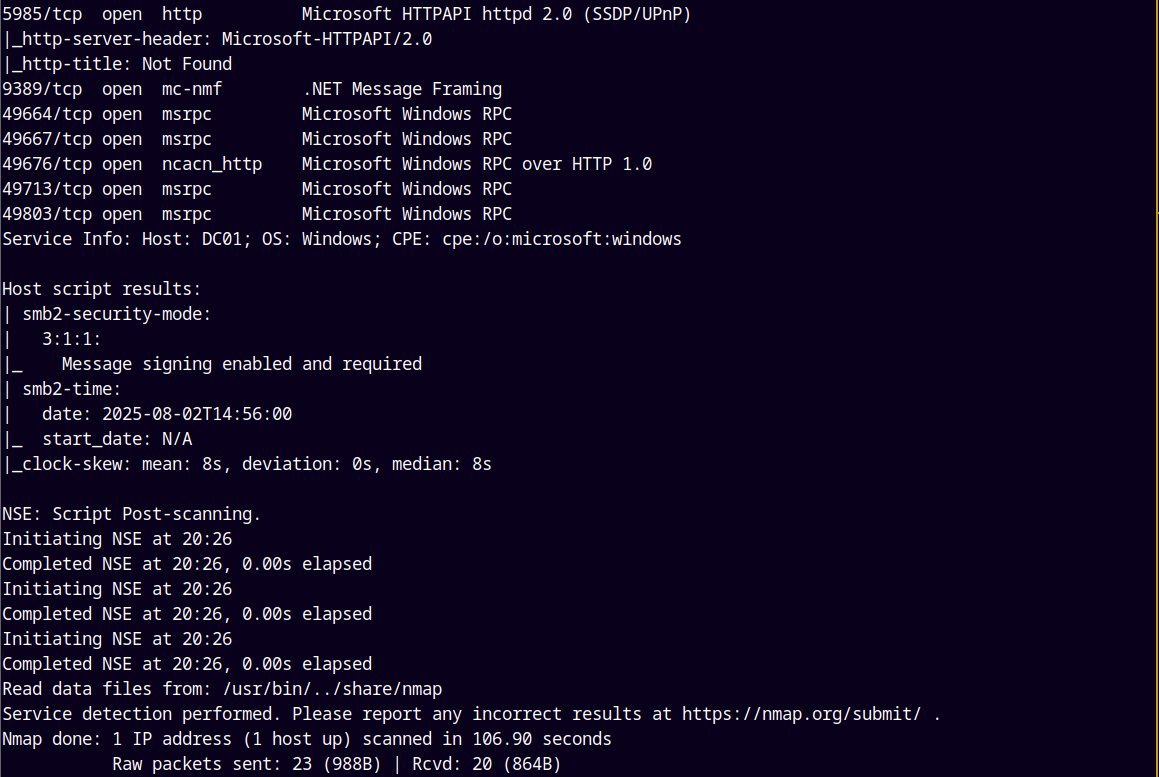Click NSE: Script Post-scanning line
The image size is (1159, 777).
point(132,515)
